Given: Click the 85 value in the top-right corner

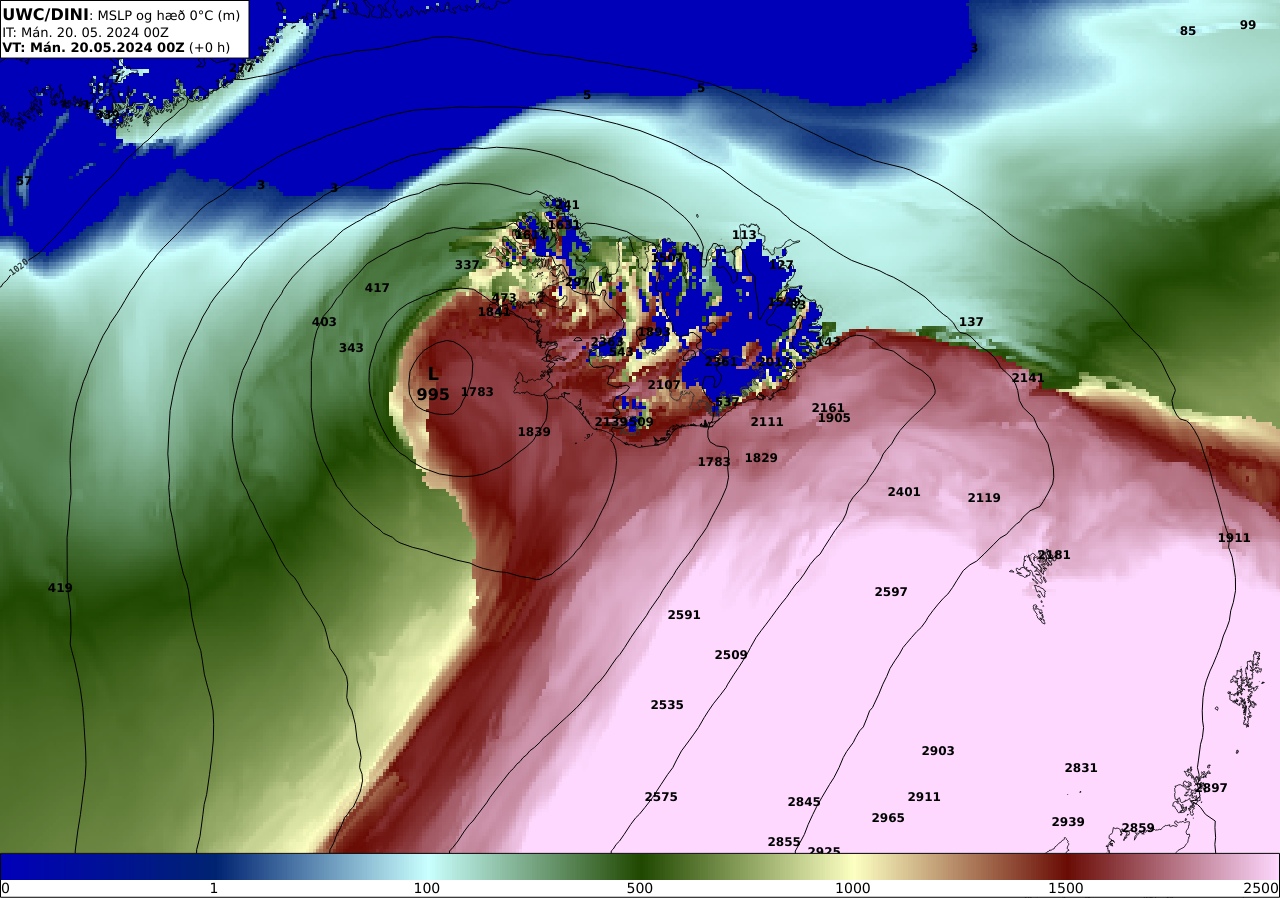Looking at the screenshot, I should coord(1188,31).
